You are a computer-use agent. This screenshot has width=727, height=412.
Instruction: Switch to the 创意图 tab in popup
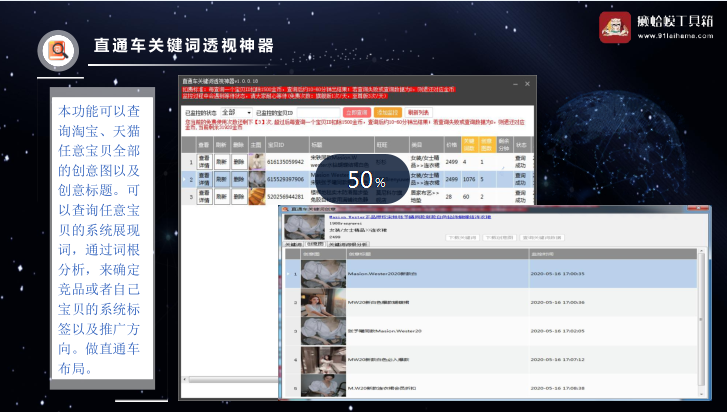point(315,244)
